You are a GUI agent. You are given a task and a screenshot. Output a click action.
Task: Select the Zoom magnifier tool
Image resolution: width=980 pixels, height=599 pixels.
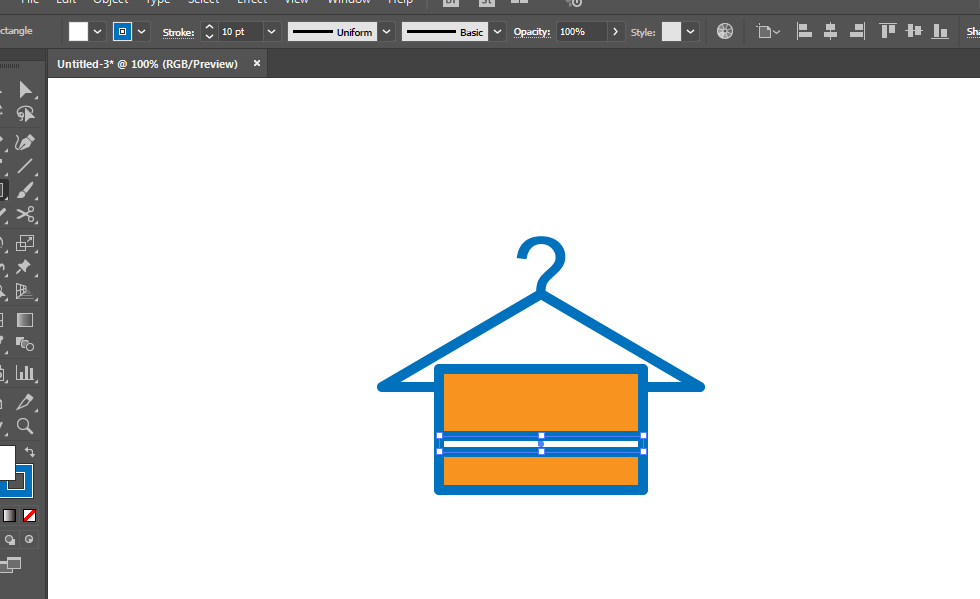pos(26,426)
